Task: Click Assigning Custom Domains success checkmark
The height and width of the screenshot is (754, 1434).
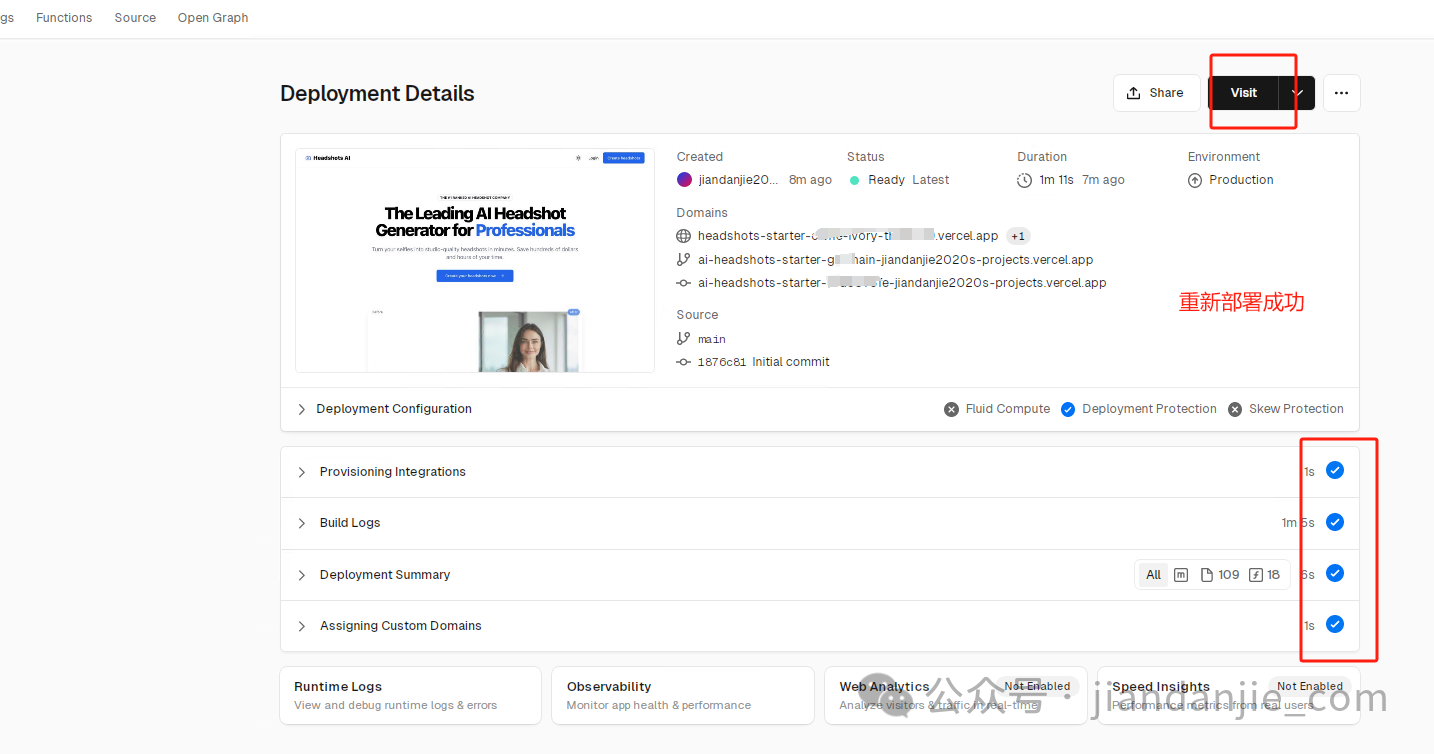Action: pyautogui.click(x=1335, y=624)
